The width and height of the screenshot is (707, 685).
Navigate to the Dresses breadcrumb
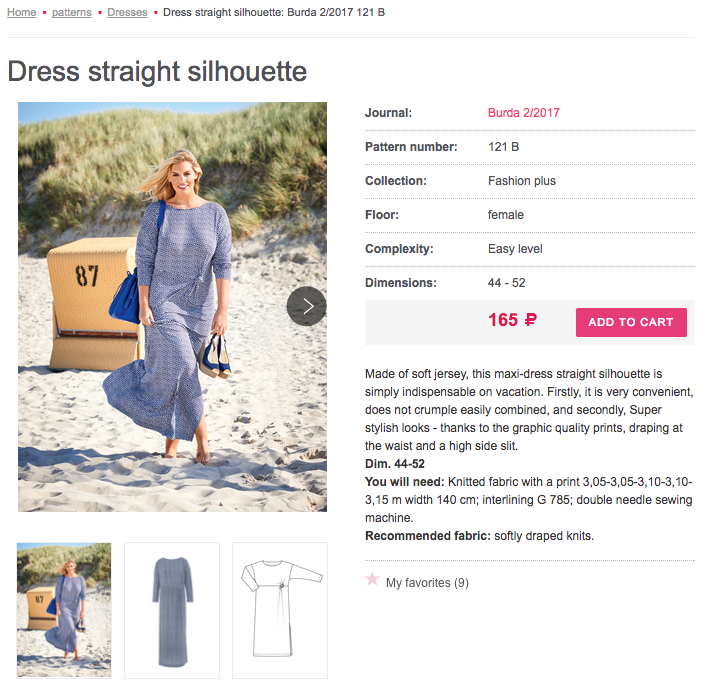127,12
